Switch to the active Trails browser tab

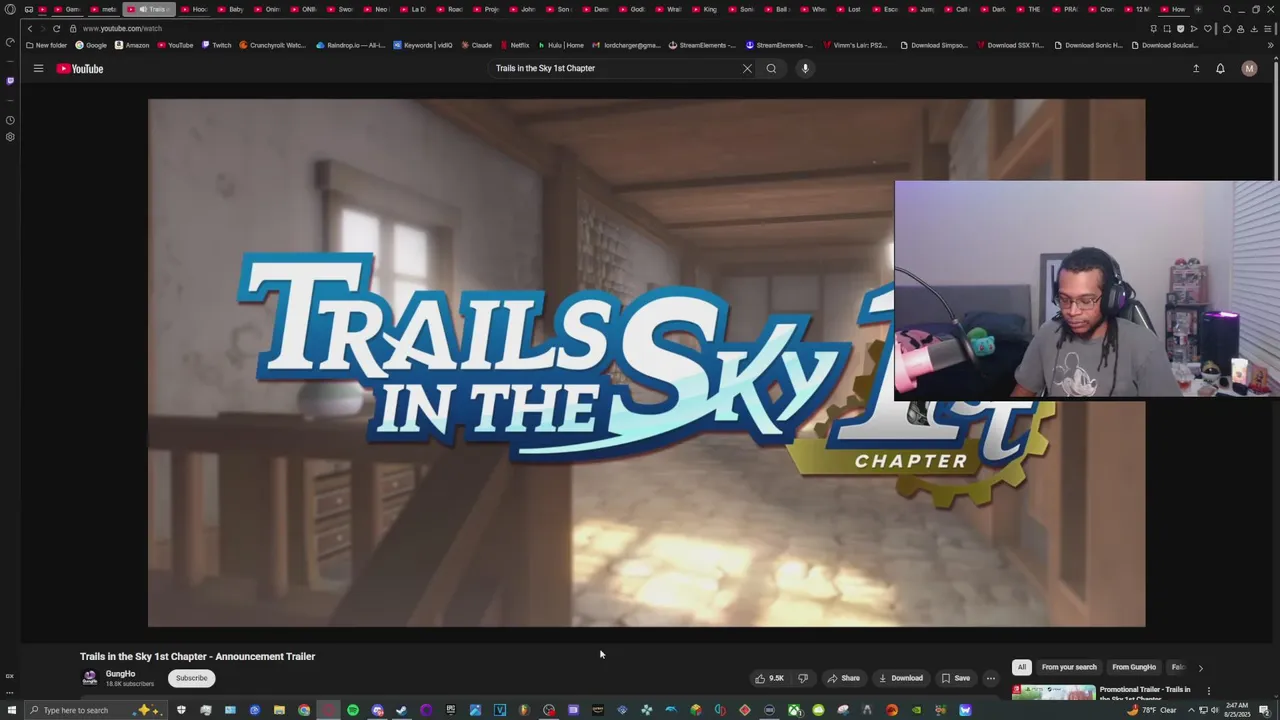(148, 9)
